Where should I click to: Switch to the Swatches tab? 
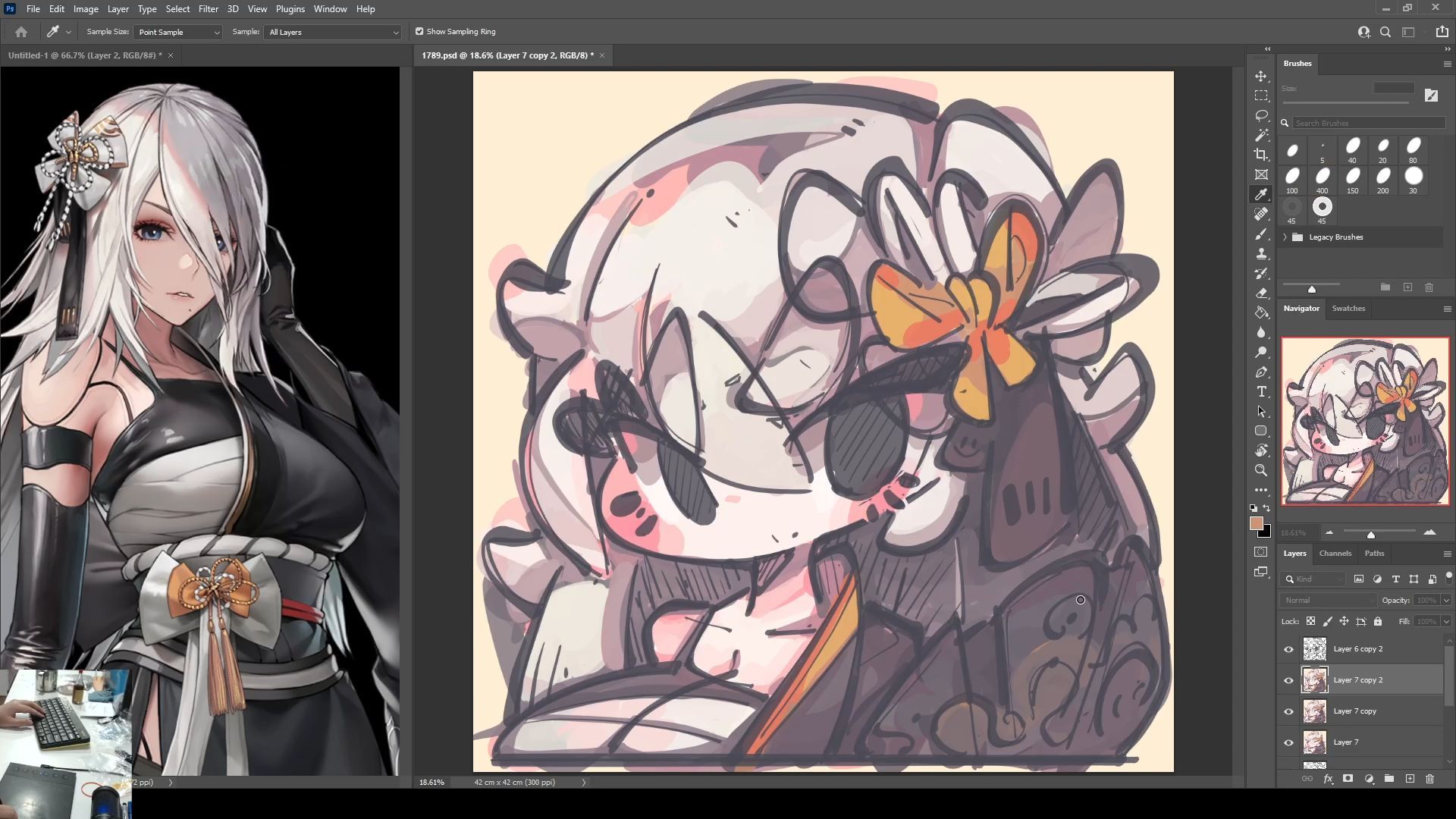1348,309
